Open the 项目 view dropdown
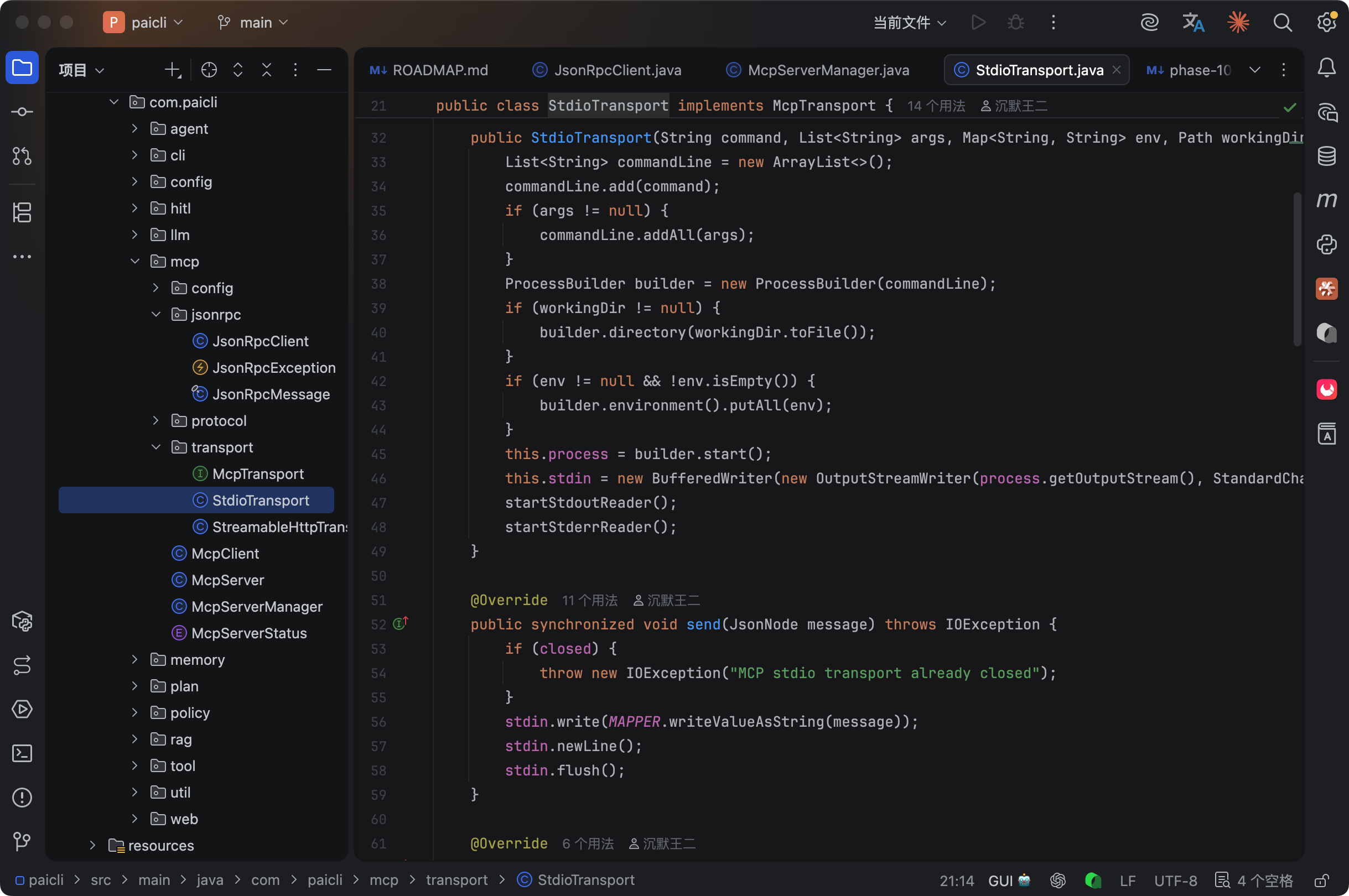The height and width of the screenshot is (896, 1349). (x=81, y=70)
